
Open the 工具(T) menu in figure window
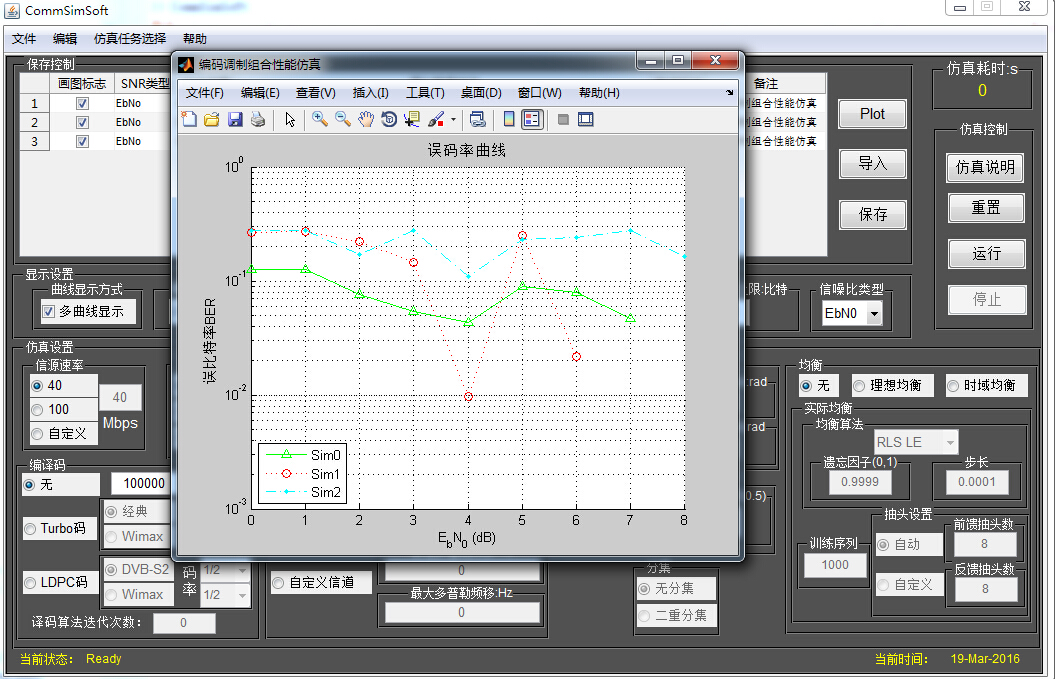(x=425, y=93)
